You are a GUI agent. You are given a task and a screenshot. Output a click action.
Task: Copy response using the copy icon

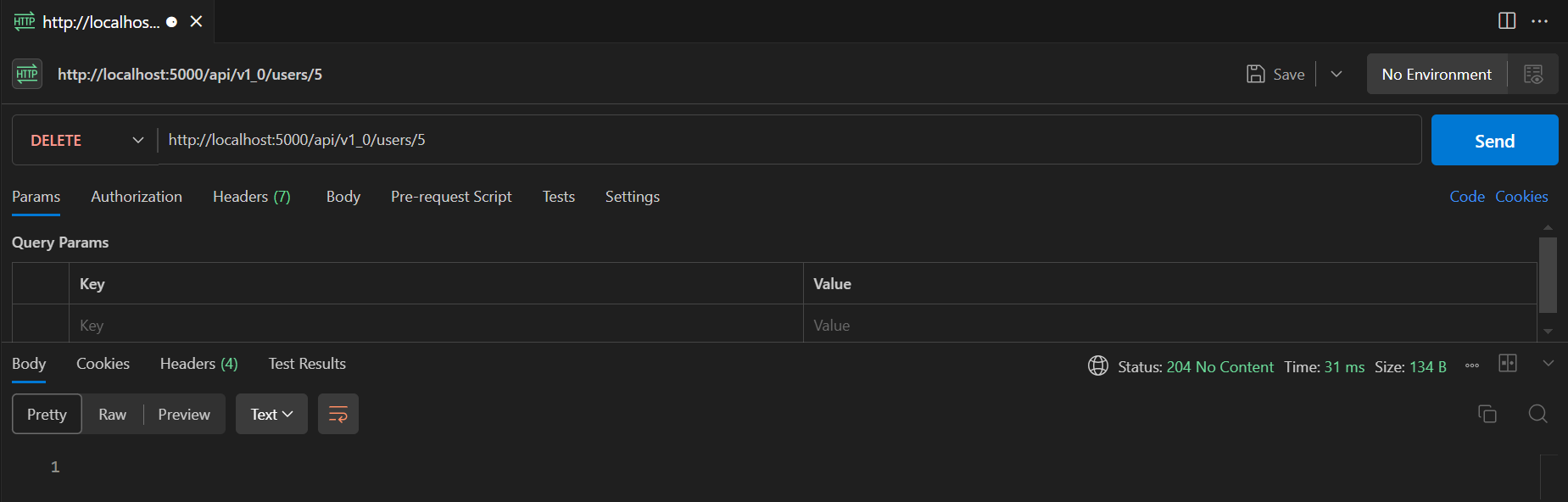(x=1487, y=414)
